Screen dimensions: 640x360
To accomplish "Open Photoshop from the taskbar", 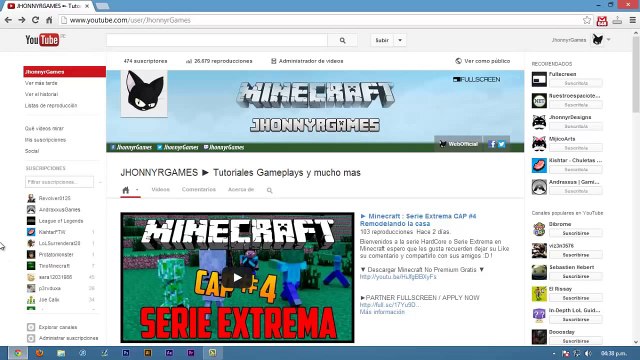I will 126,353.
